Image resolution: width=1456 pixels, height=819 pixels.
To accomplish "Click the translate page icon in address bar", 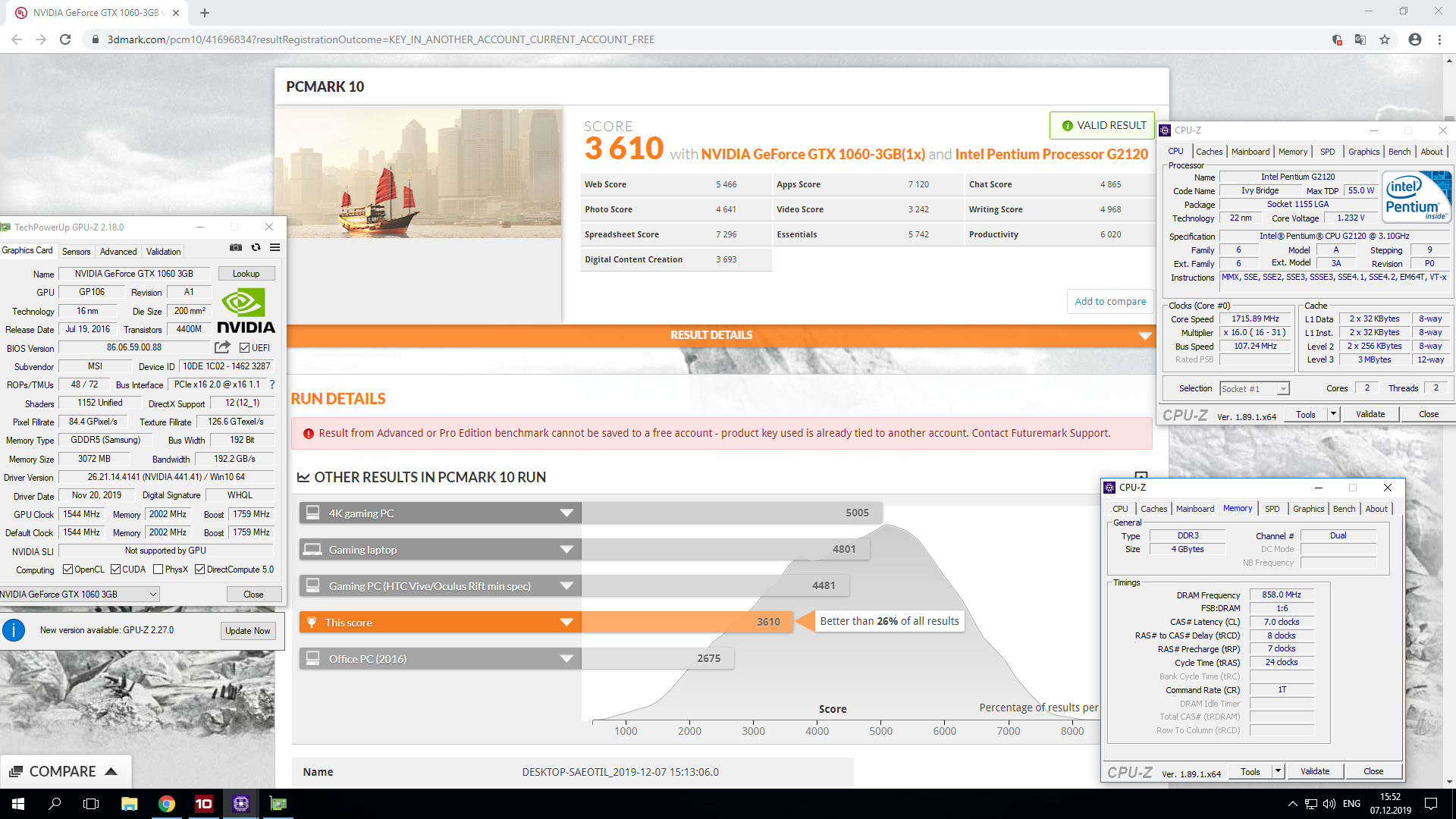I will [1360, 39].
